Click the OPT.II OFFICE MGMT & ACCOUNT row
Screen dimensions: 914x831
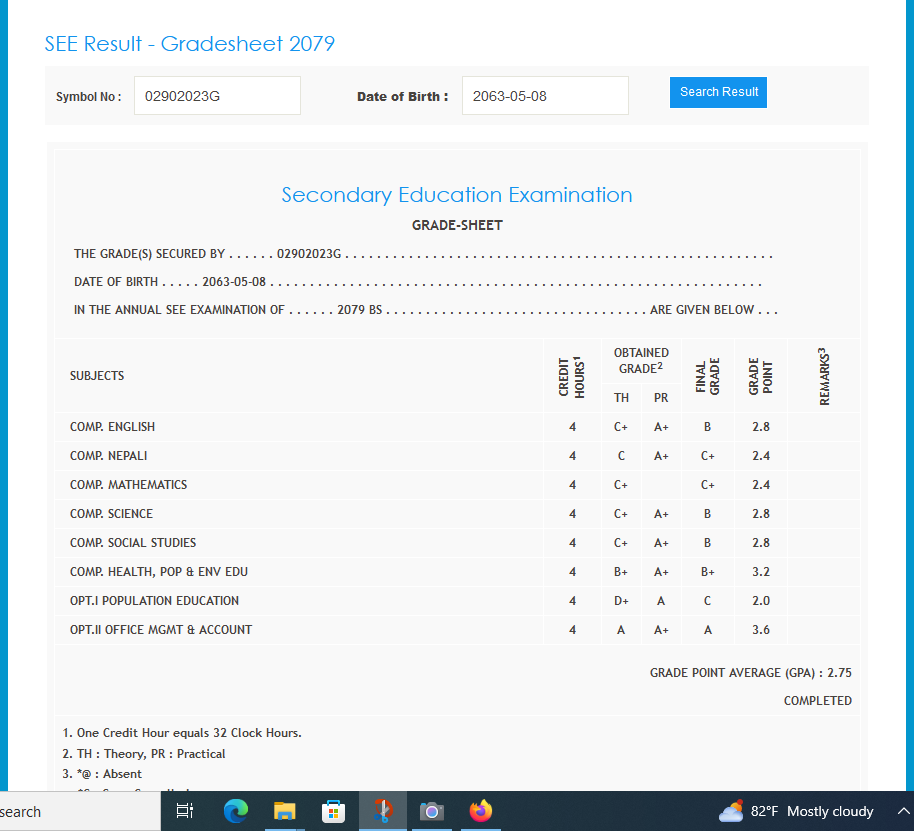pyautogui.click(x=160, y=630)
